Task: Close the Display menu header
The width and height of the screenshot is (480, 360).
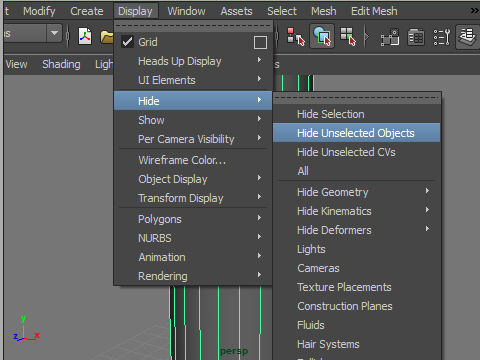Action: tap(135, 11)
